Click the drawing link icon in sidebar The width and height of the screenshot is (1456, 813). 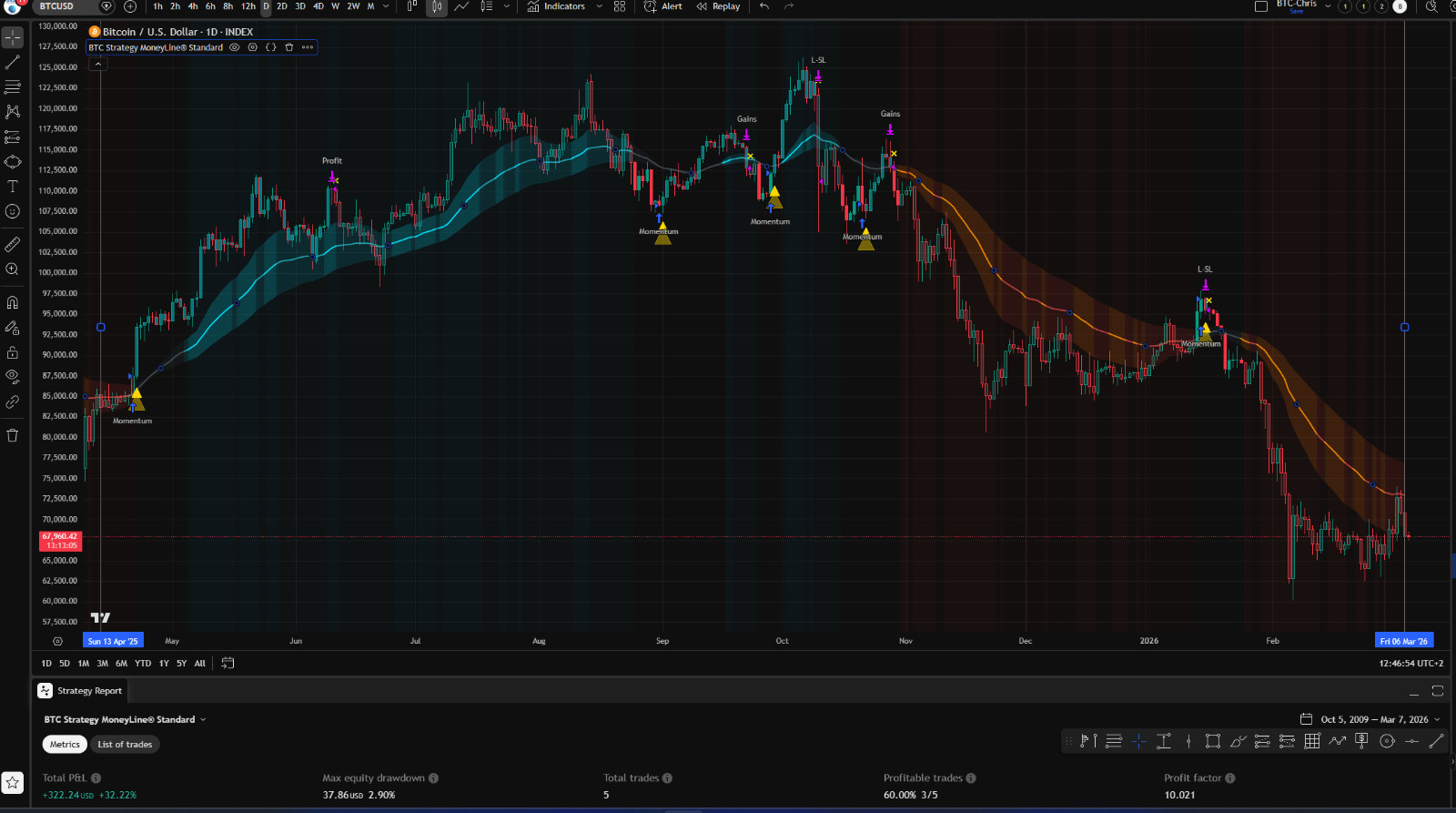(13, 401)
